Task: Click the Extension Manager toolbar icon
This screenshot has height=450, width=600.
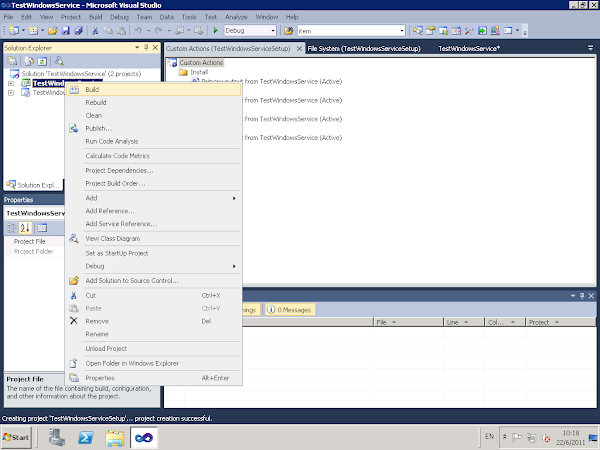Action: [495, 31]
